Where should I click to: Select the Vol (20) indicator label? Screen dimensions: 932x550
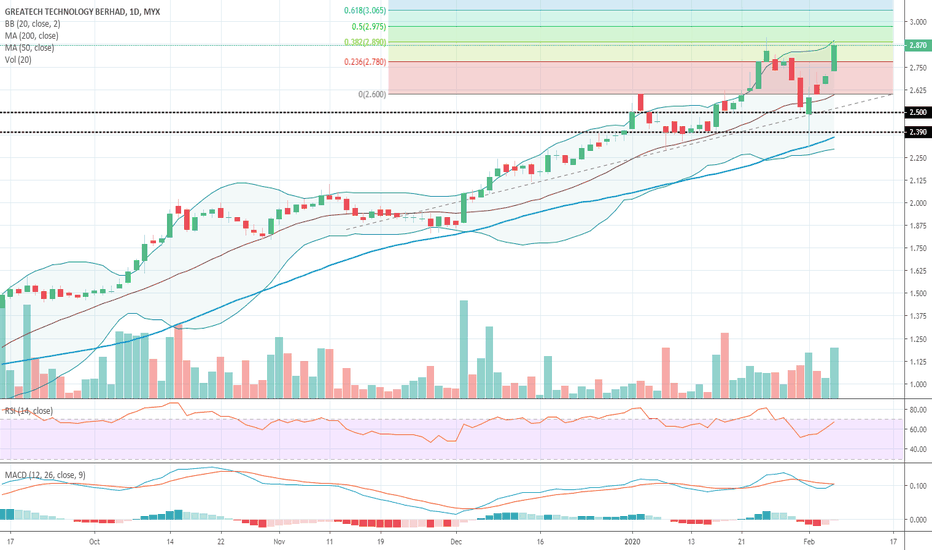tap(18, 59)
